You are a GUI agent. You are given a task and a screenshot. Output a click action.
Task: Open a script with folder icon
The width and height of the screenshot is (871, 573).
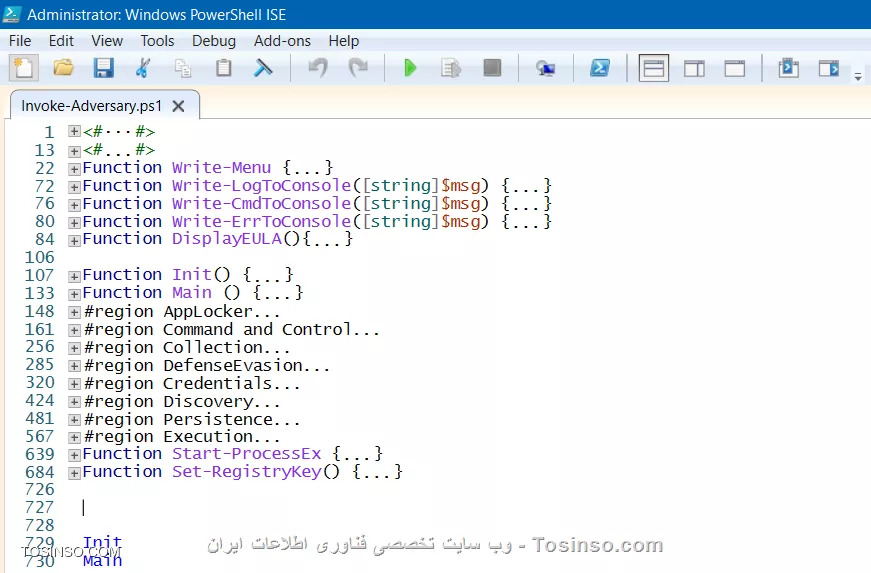click(x=63, y=68)
